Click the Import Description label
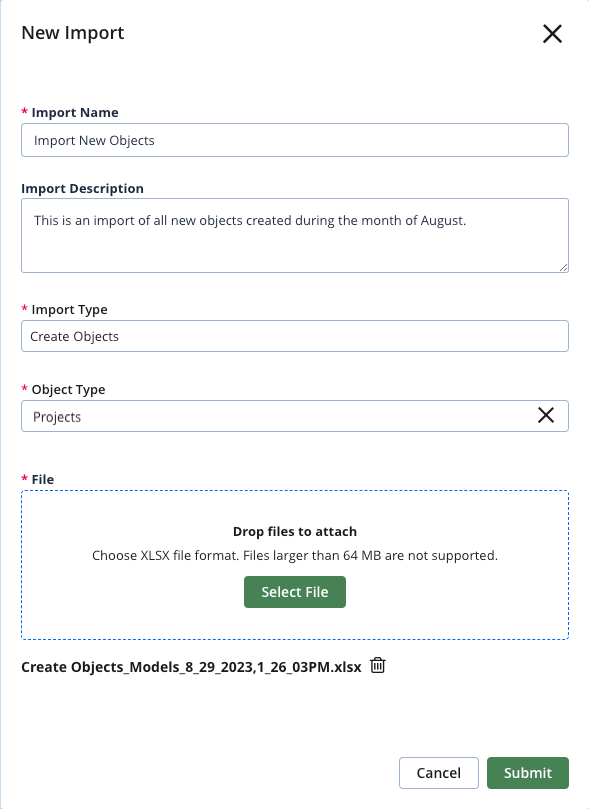 pyautogui.click(x=82, y=188)
